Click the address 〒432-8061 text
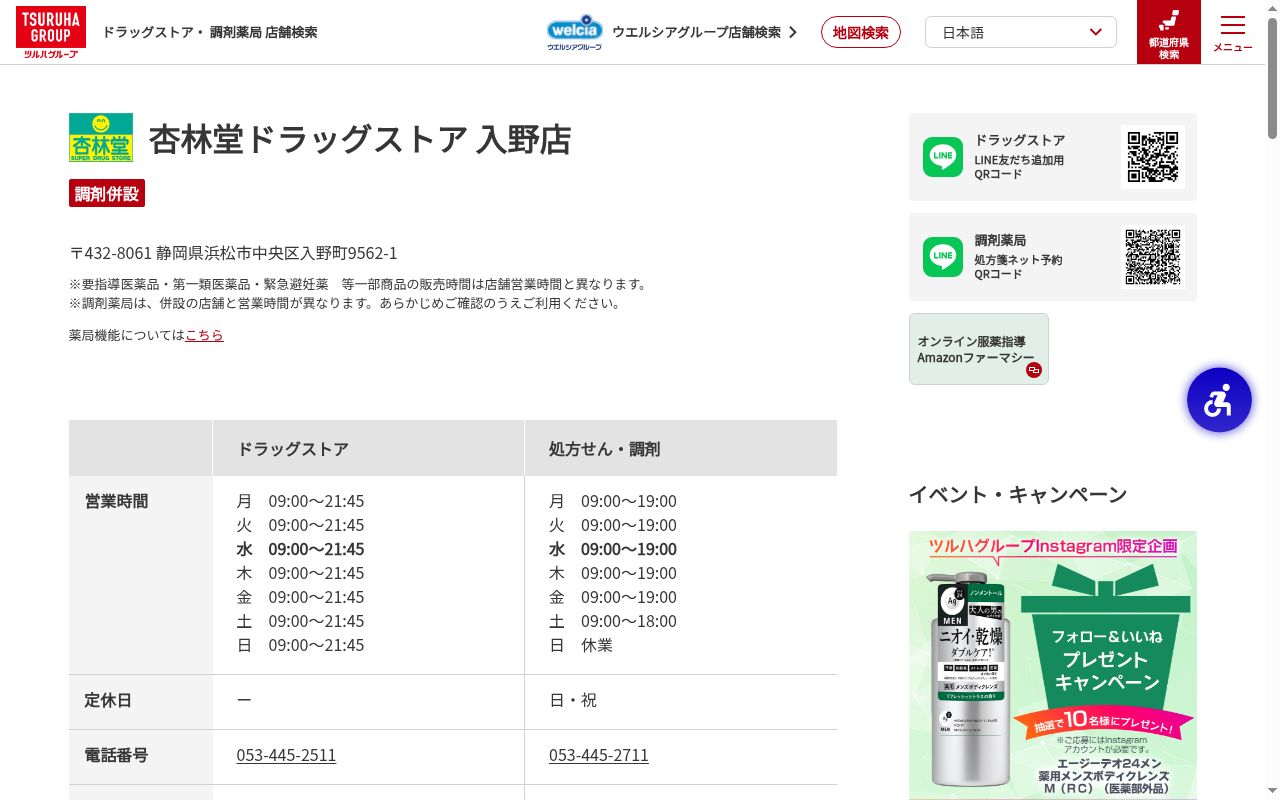The width and height of the screenshot is (1280, 800). 233,253
